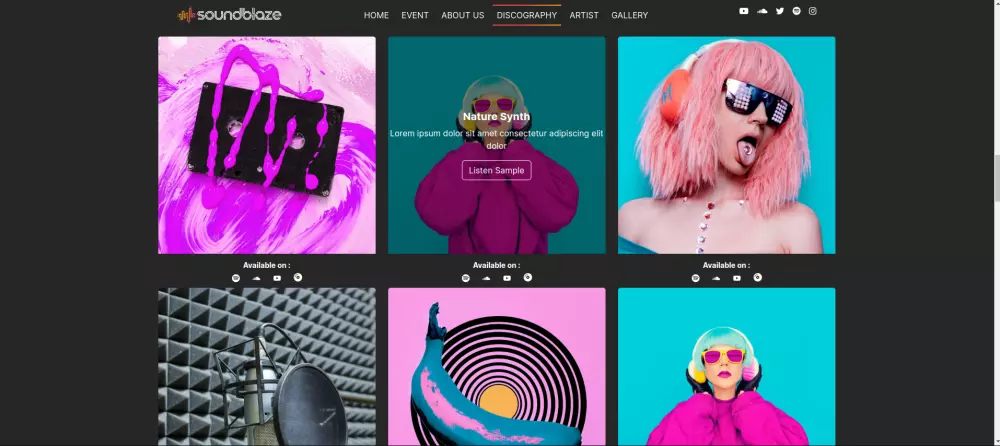
Task: Open SoundCloud under the cassette tape album
Action: pyautogui.click(x=256, y=278)
